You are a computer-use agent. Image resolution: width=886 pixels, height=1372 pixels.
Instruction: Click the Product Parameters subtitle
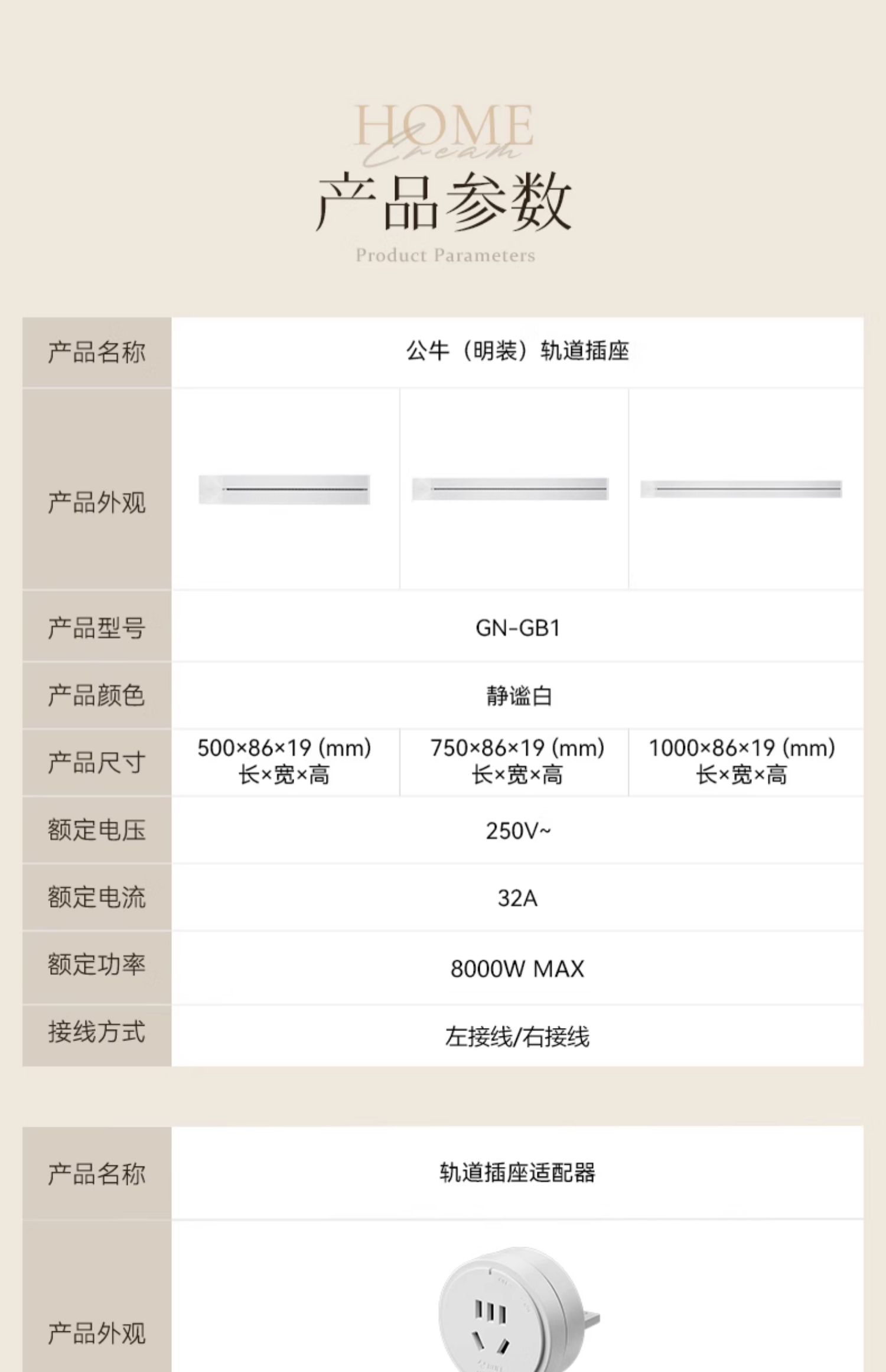pos(445,255)
